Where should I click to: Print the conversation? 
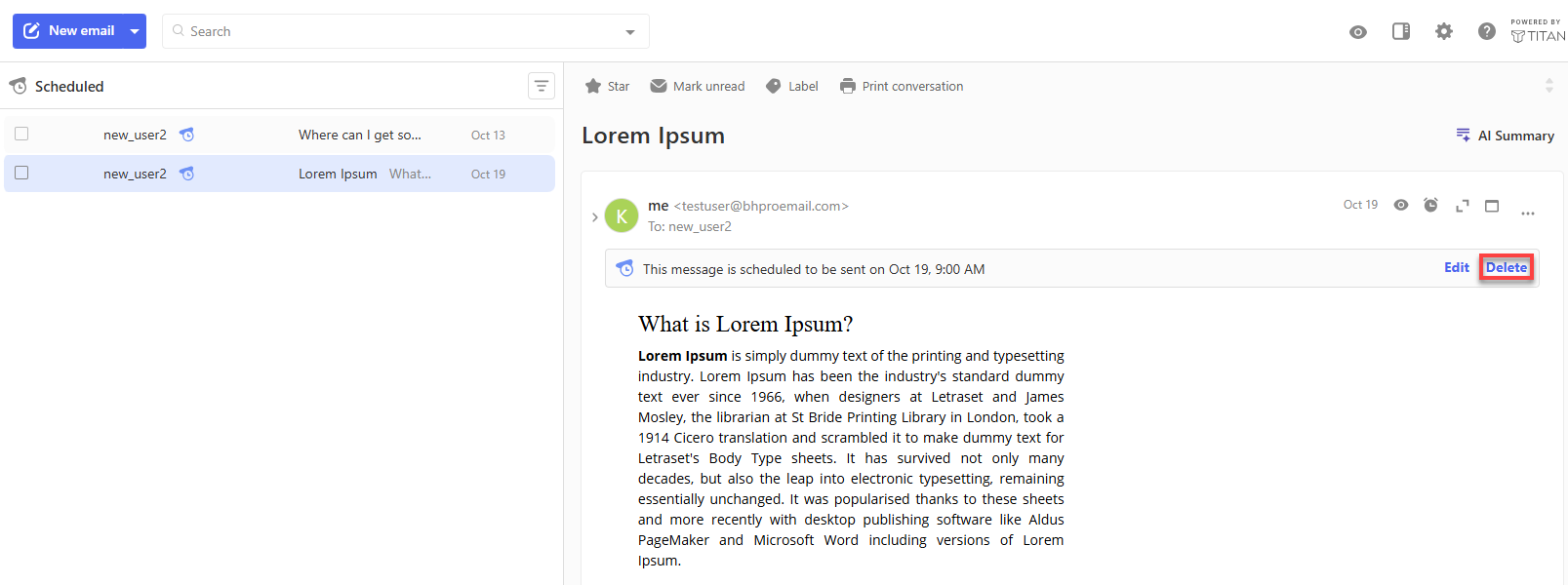[x=902, y=86]
